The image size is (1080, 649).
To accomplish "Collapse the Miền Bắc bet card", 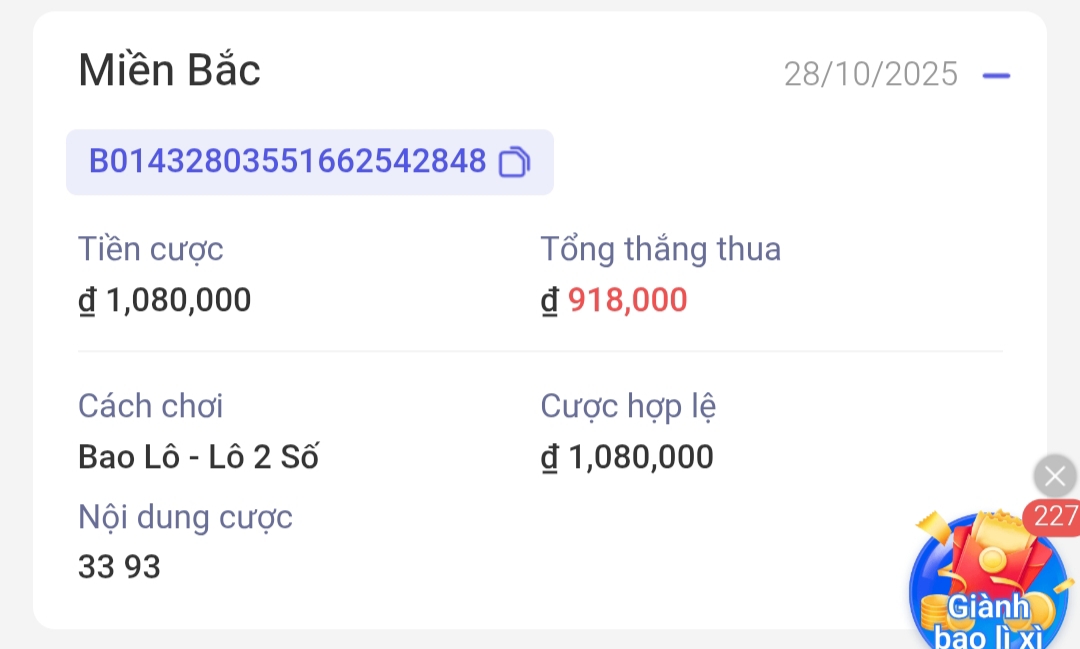I will (996, 75).
